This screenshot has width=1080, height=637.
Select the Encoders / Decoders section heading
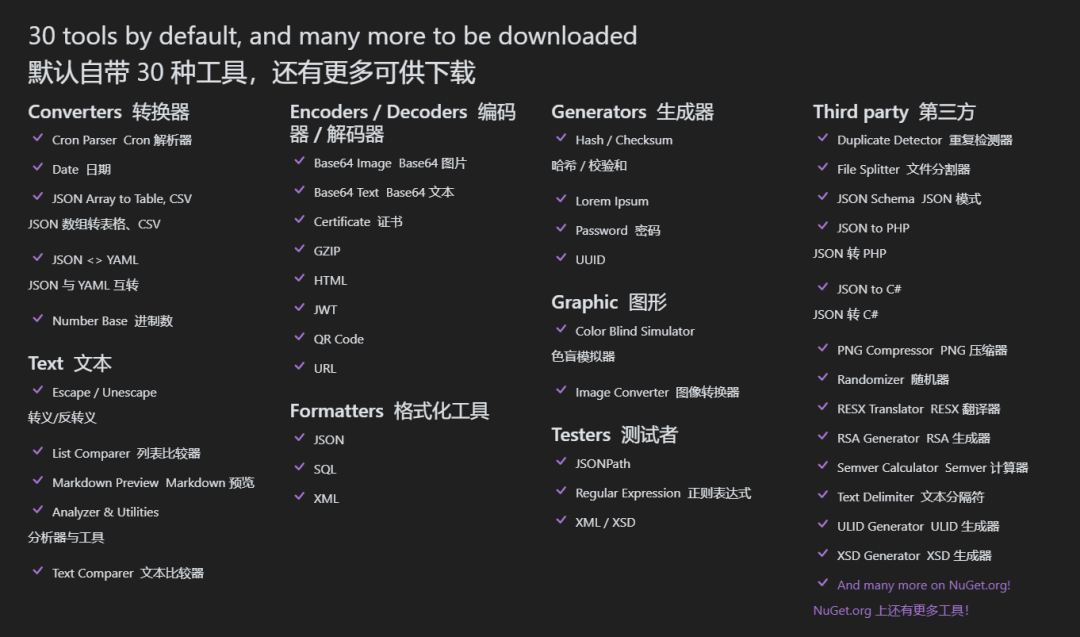pos(402,122)
